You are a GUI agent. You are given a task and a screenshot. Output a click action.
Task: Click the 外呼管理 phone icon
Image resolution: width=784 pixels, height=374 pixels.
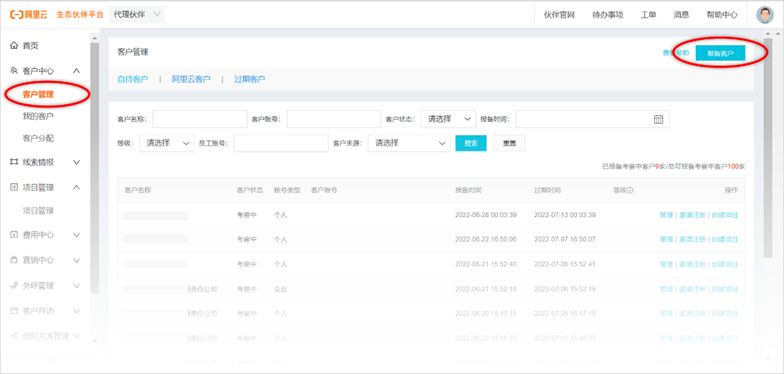[x=14, y=286]
